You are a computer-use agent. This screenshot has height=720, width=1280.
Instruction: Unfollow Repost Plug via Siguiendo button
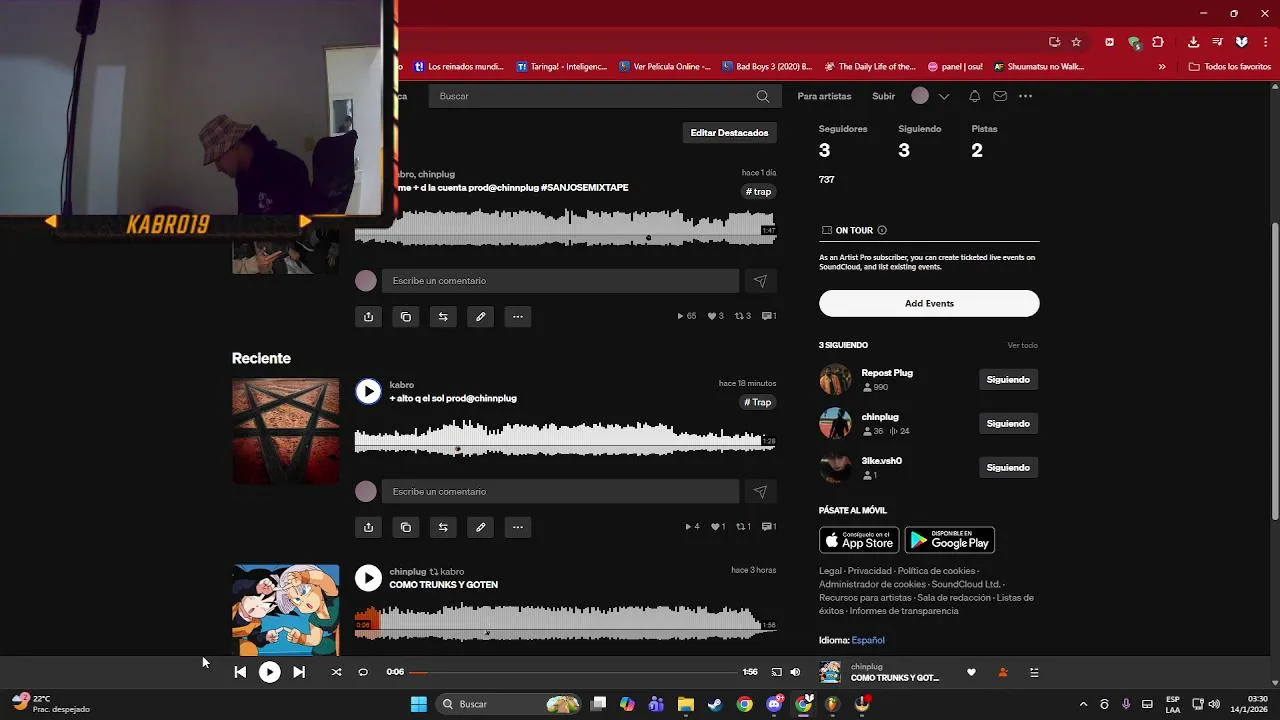click(1008, 380)
